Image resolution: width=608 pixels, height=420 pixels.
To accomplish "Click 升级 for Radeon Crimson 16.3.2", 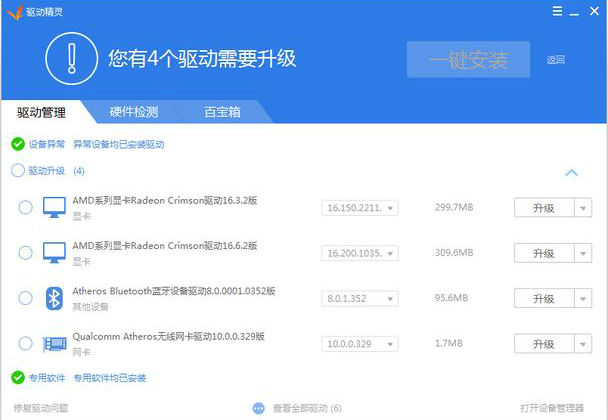I will (x=544, y=208).
